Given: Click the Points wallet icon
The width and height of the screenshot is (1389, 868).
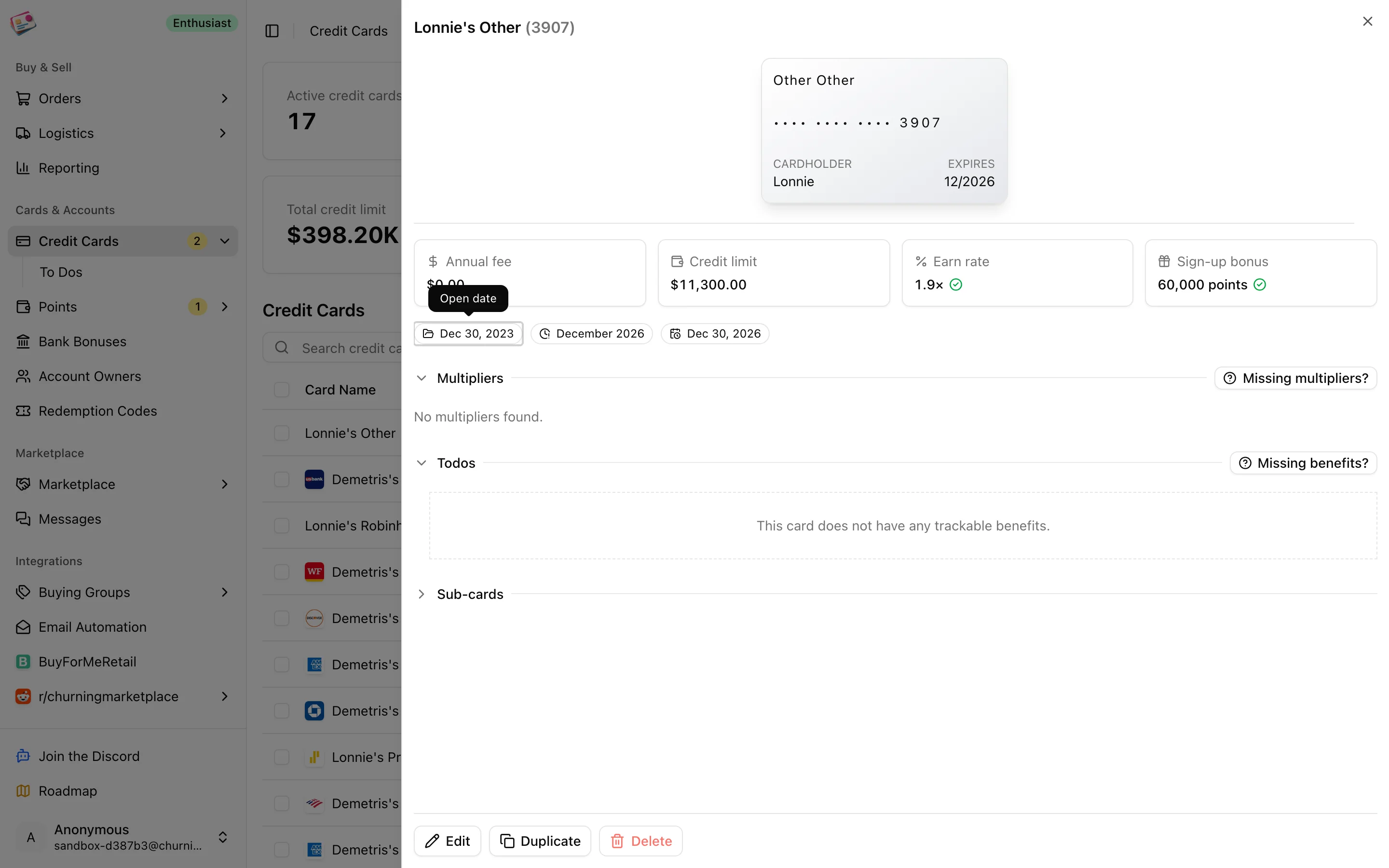Looking at the screenshot, I should [x=23, y=307].
